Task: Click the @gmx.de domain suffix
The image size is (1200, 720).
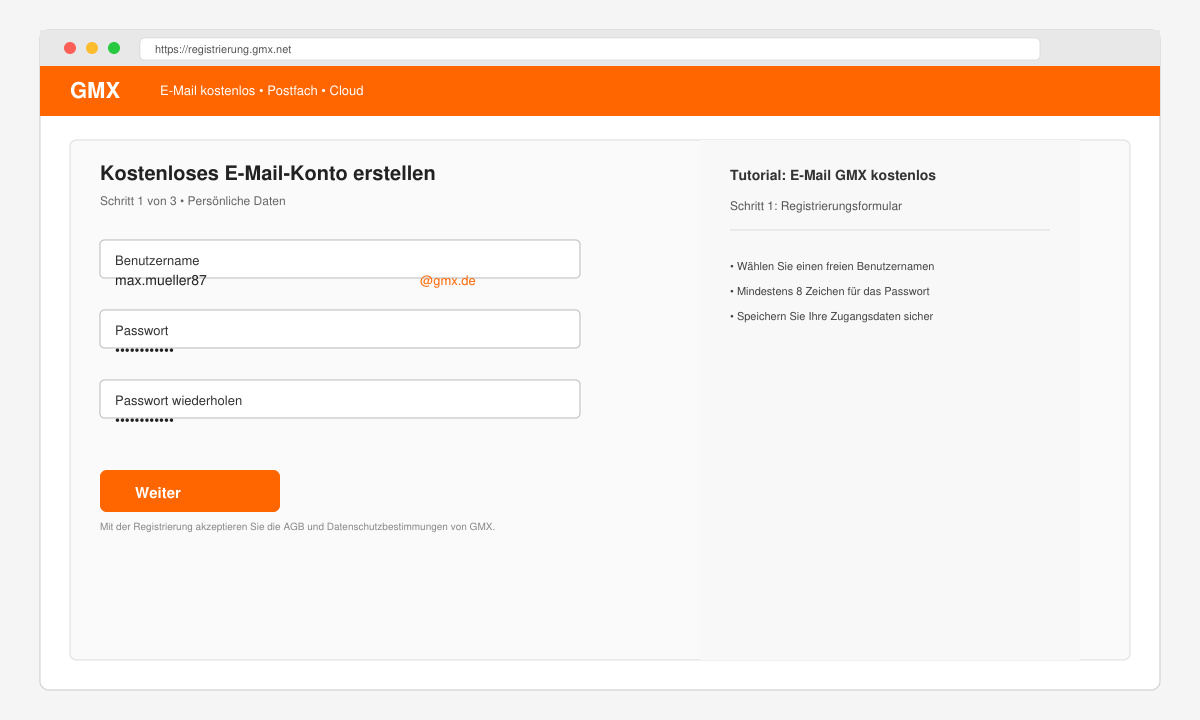Action: point(448,281)
